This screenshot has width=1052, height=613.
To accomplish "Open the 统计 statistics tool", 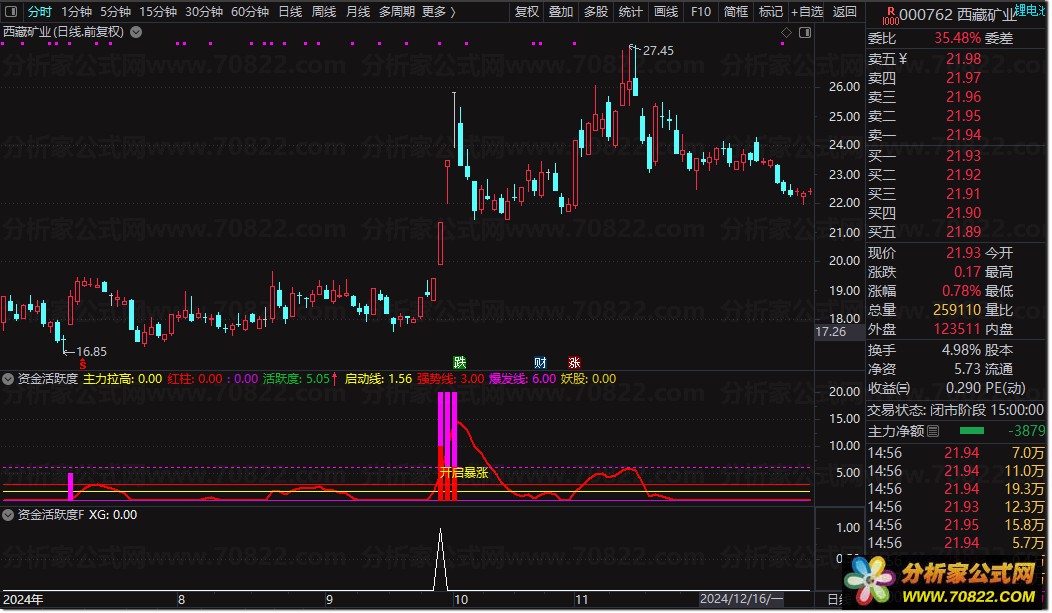I will [x=631, y=11].
